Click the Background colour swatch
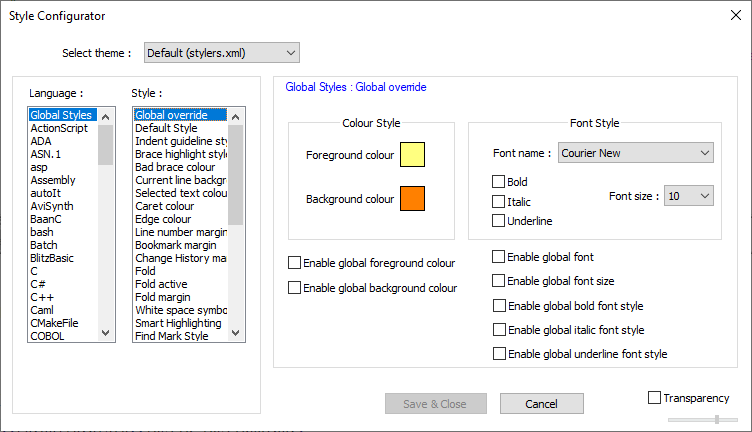This screenshot has height=432, width=752. coord(412,198)
